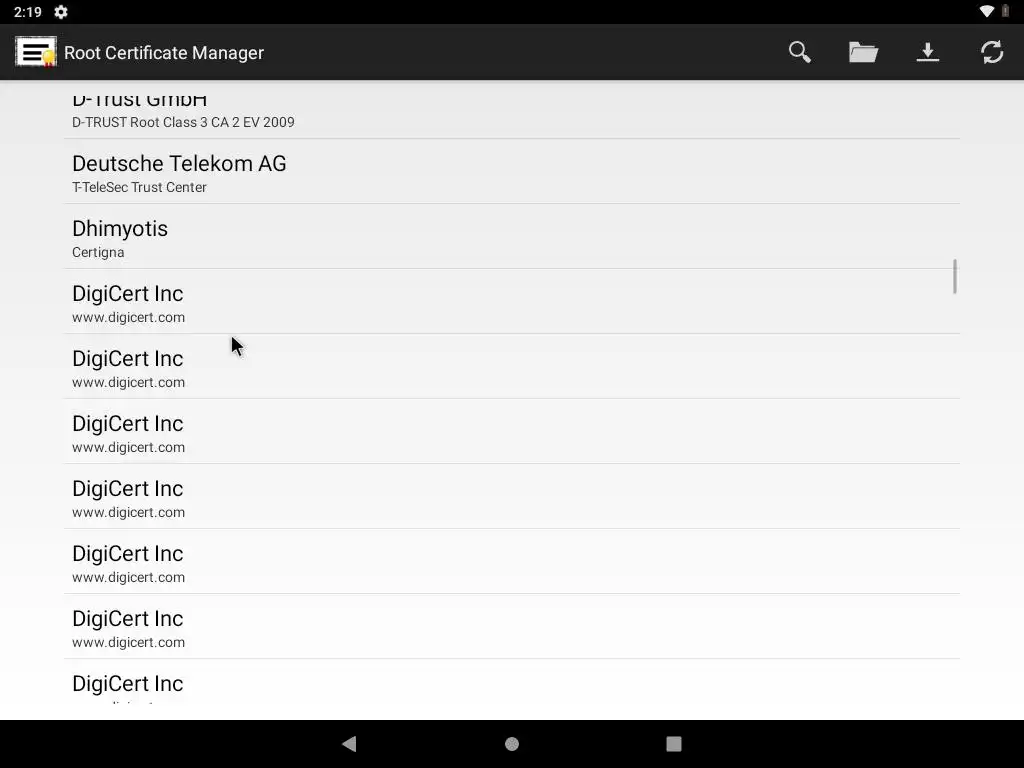Click the open folder icon
This screenshot has height=768, width=1024.
click(863, 52)
